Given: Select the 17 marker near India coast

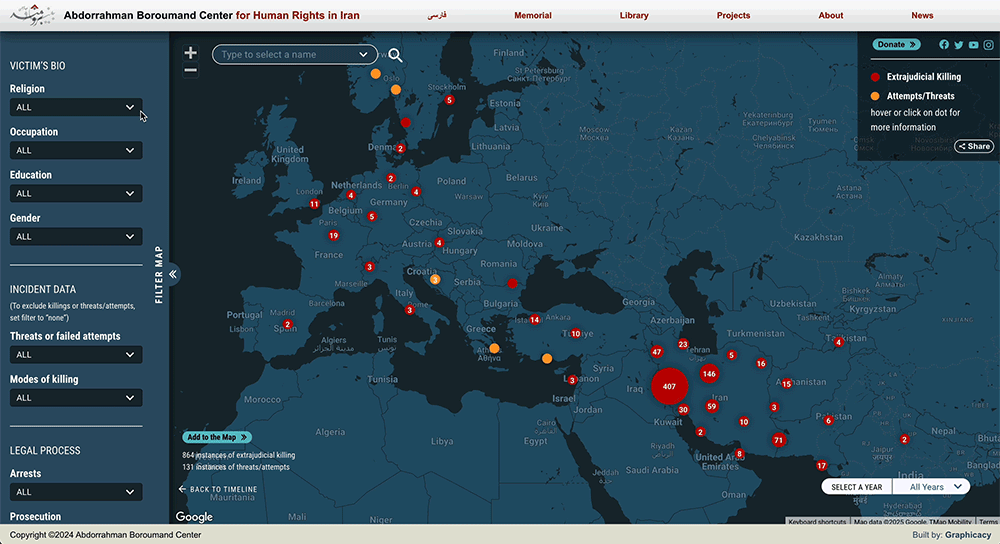Looking at the screenshot, I should coord(822,466).
